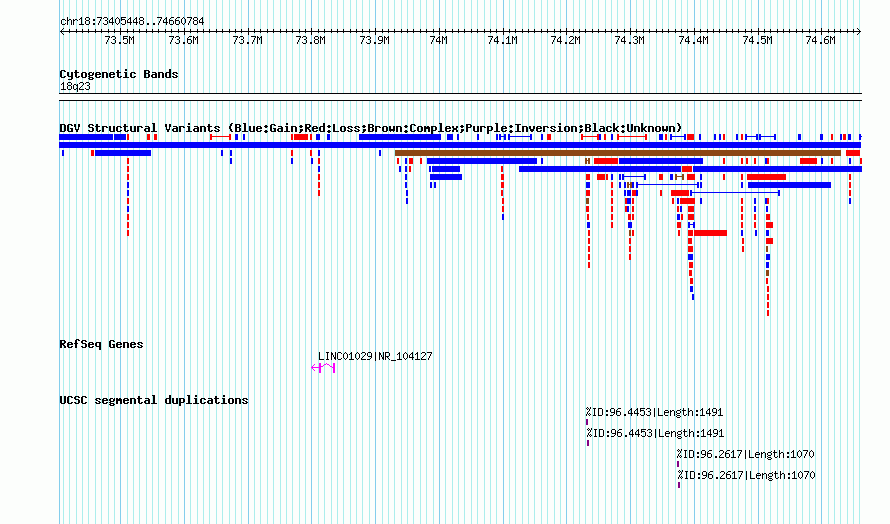890x524 pixels.
Task: Open the DGV Structural Variants track title
Action: click(370, 128)
